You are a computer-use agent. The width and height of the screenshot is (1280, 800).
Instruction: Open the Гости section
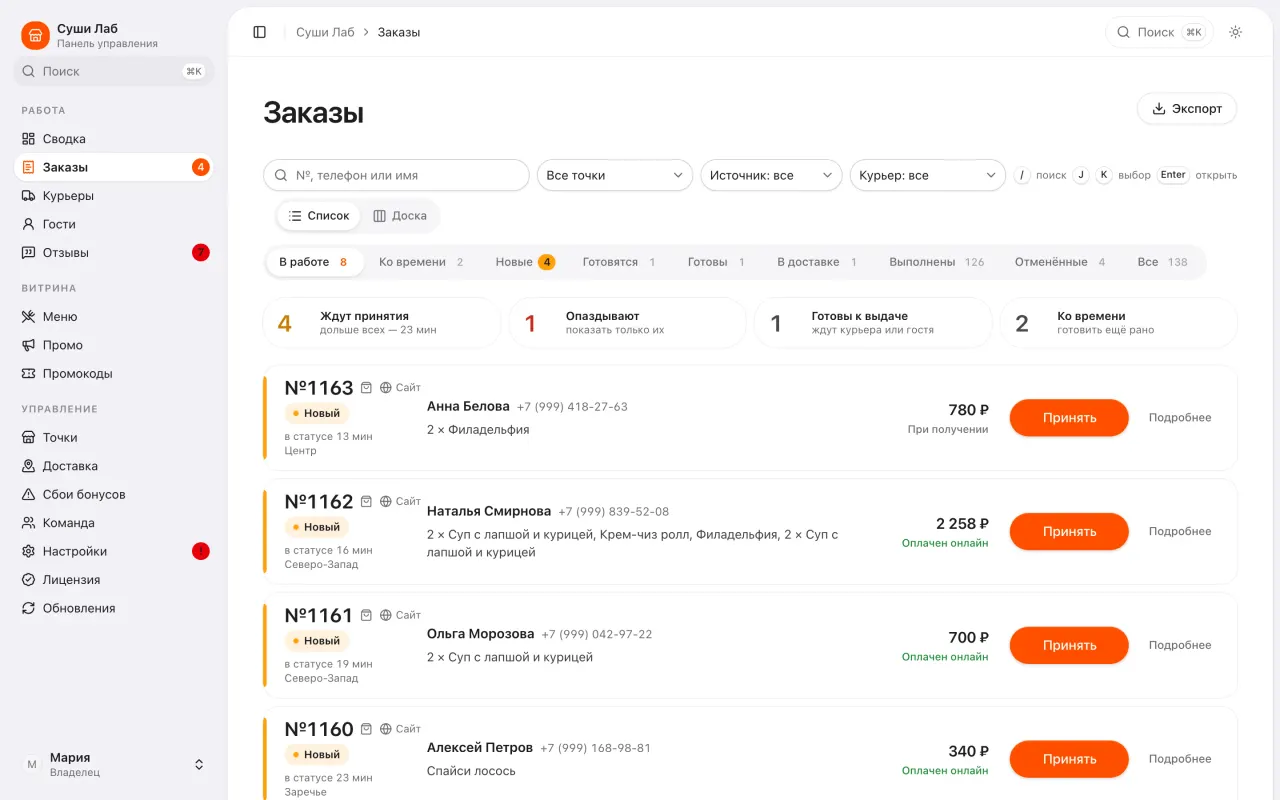click(114, 224)
